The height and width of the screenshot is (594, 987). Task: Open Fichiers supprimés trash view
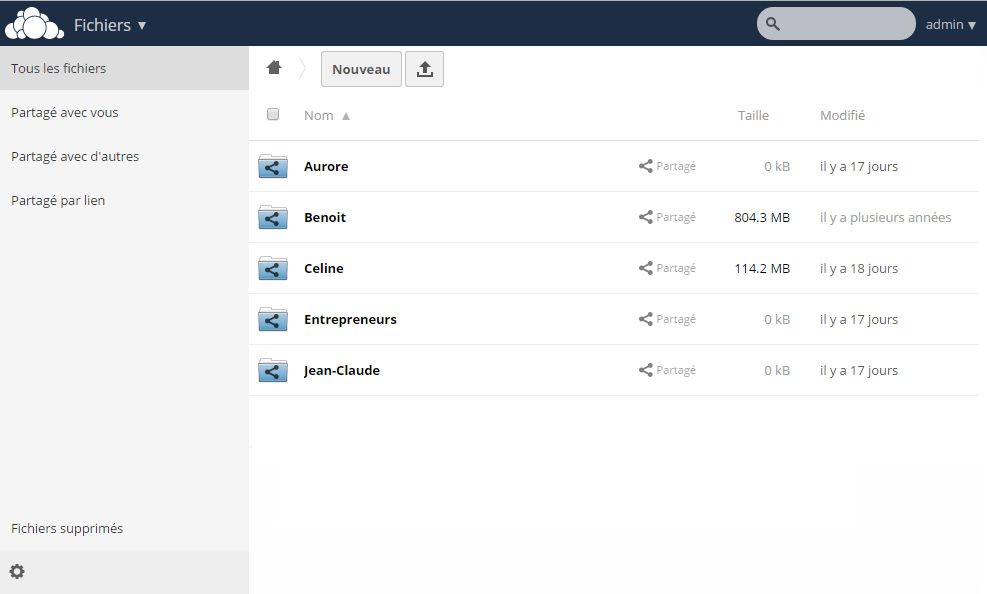[x=125, y=528]
